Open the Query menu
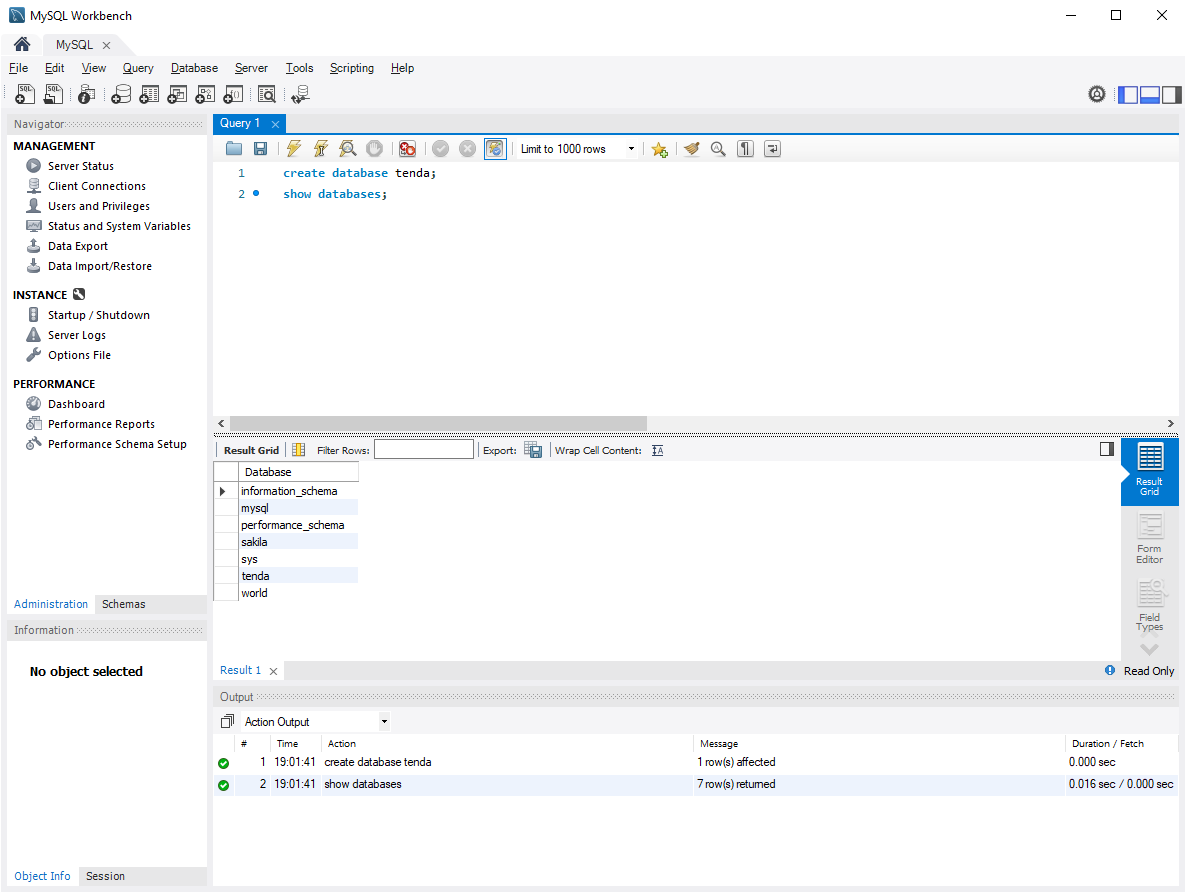Viewport: 1186px width, 893px height. pyautogui.click(x=138, y=68)
